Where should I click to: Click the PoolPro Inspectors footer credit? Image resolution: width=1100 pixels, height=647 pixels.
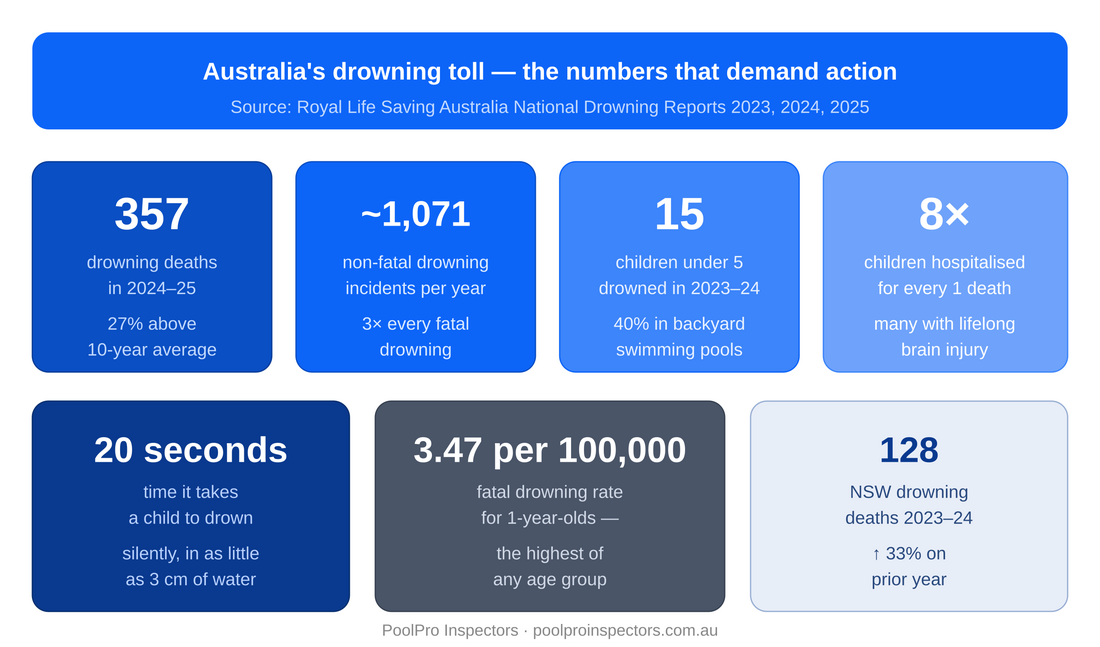[549, 630]
